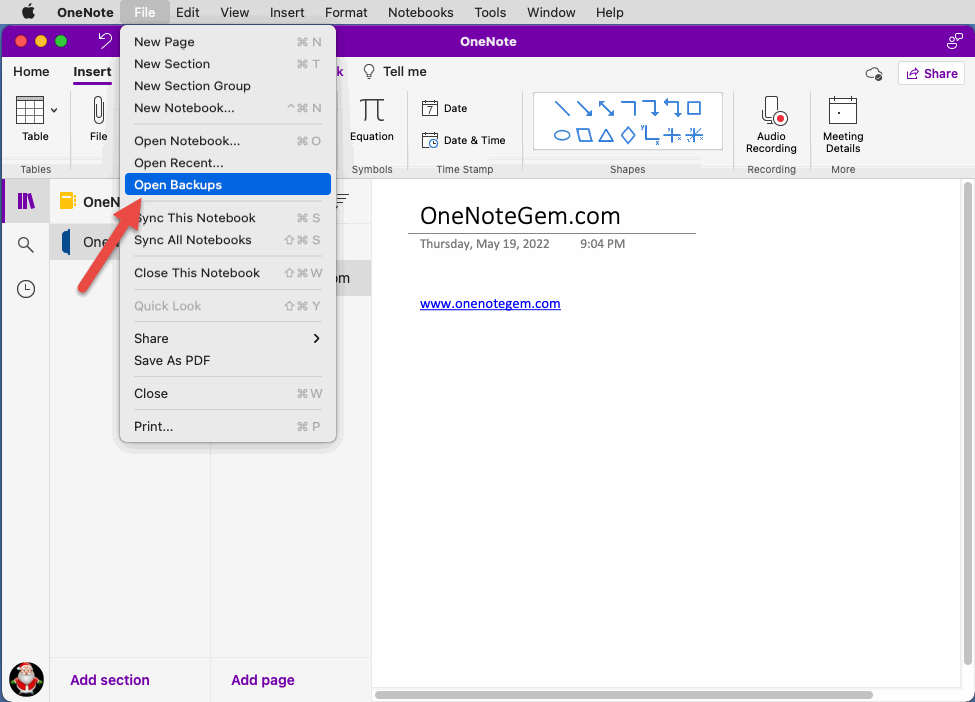
Task: Click the people icon in the title bar
Action: (x=954, y=41)
